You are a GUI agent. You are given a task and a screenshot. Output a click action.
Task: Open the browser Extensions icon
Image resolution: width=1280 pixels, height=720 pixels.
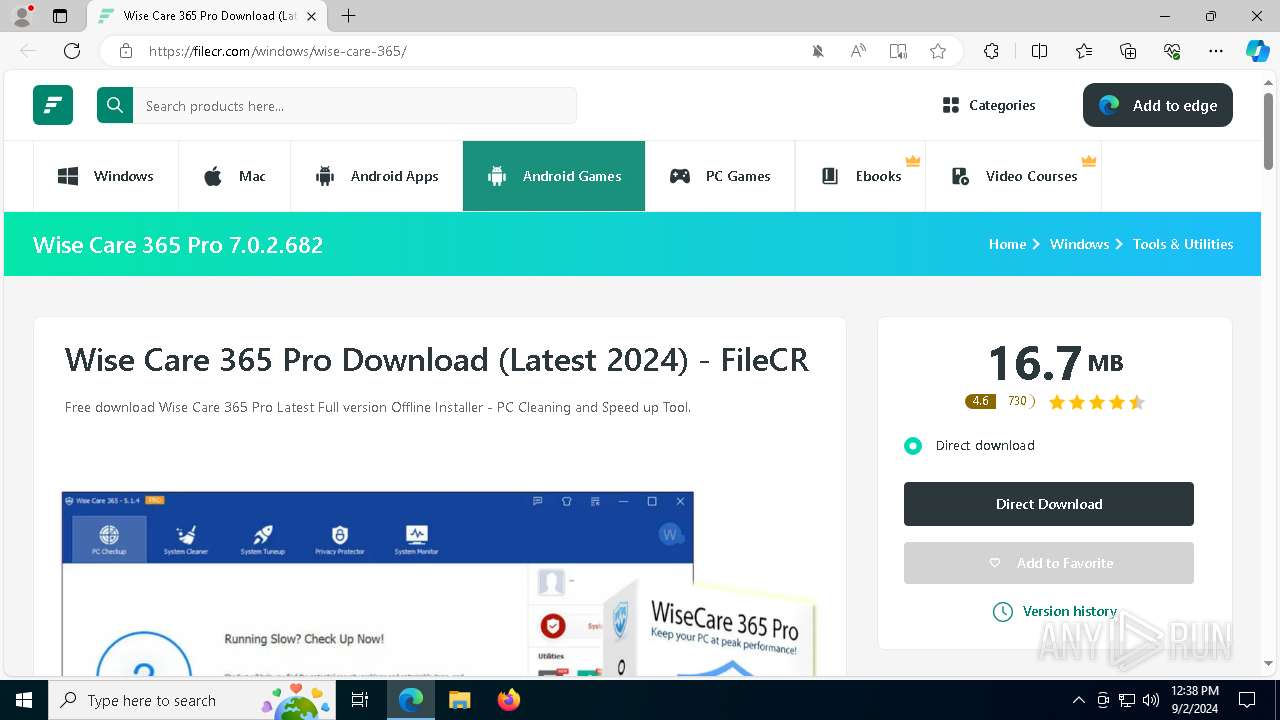(x=991, y=51)
